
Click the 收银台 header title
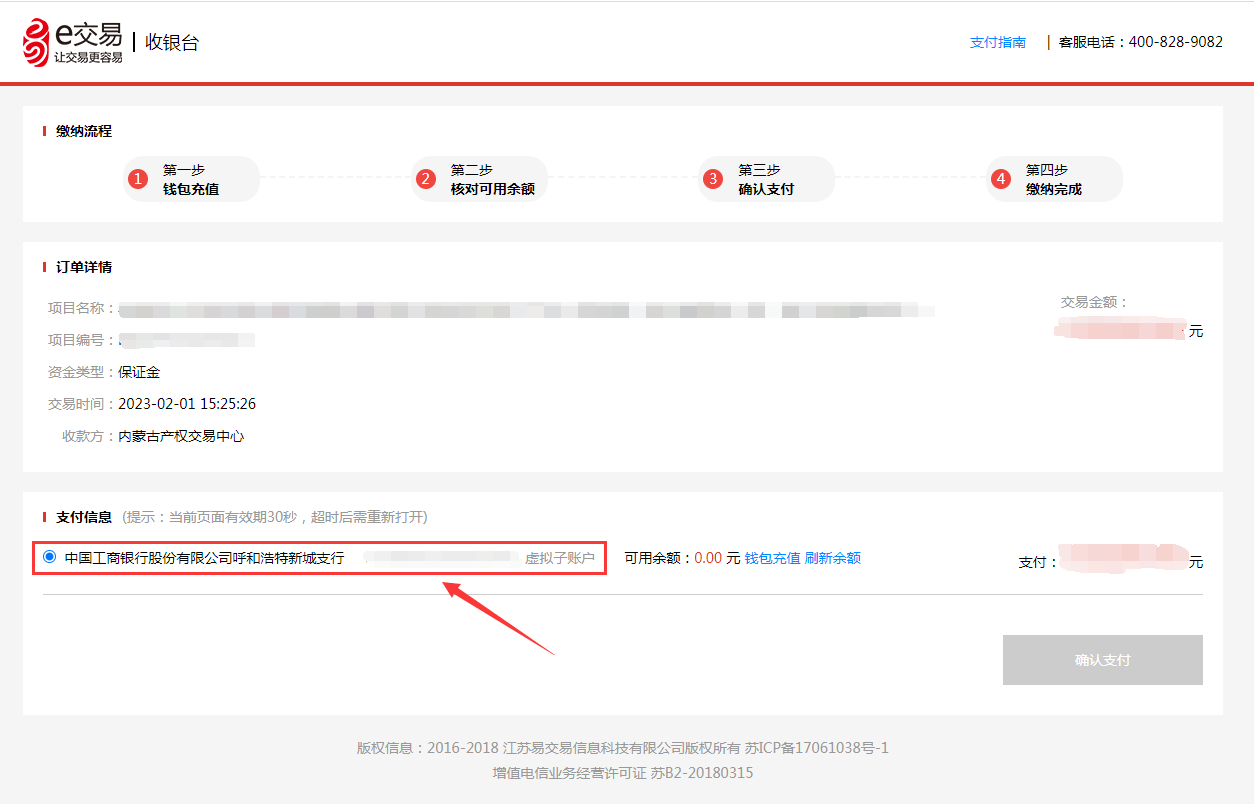pyautogui.click(x=172, y=42)
